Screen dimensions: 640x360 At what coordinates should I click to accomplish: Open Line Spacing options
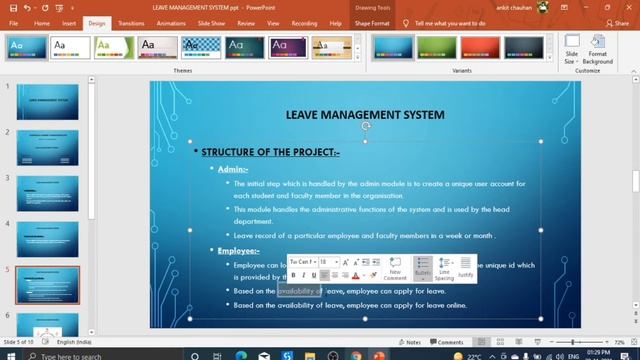[x=444, y=269]
